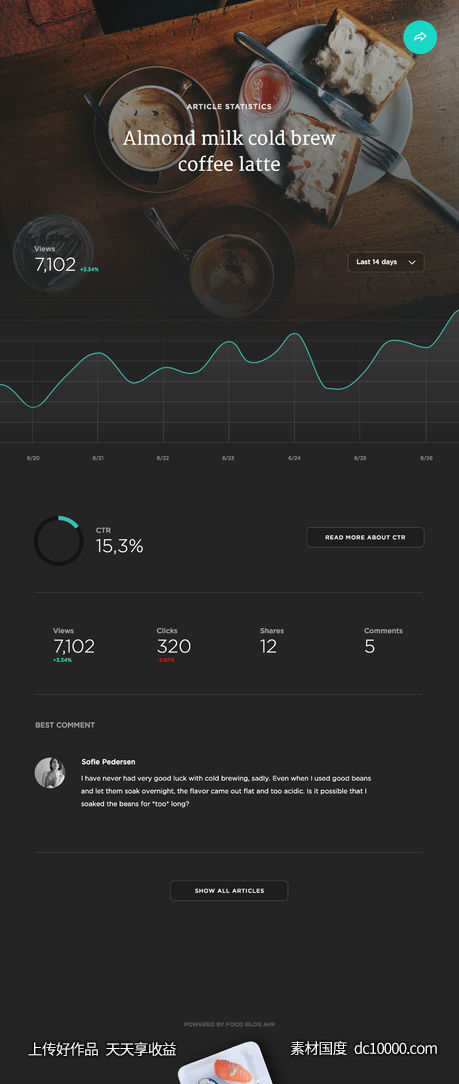Select the 6/21 date axis label
The height and width of the screenshot is (1084, 459).
click(x=97, y=458)
